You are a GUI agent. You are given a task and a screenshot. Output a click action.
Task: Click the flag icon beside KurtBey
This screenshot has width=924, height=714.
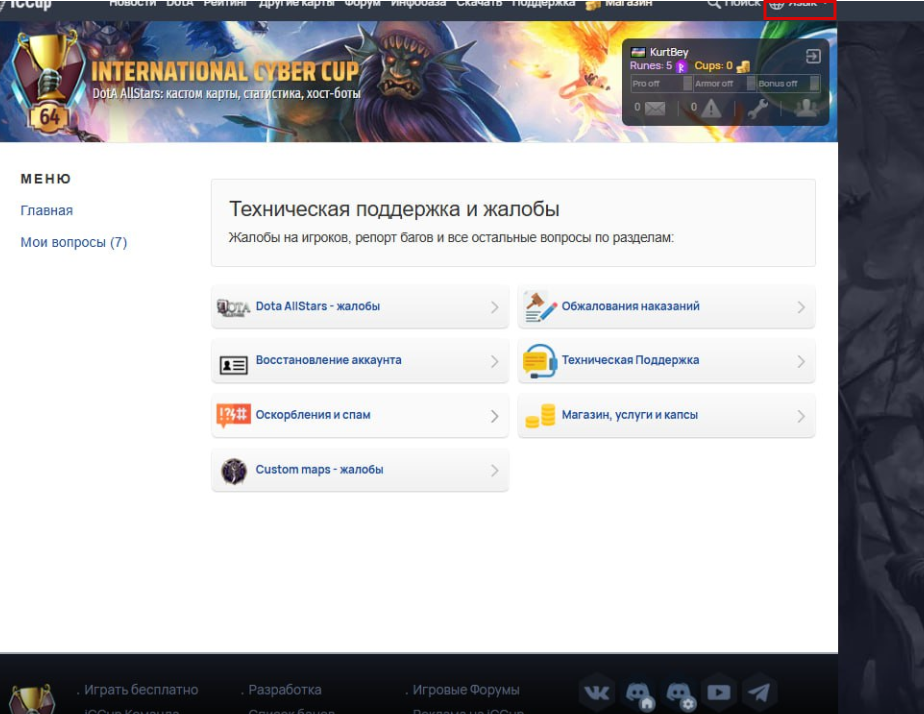coord(638,52)
